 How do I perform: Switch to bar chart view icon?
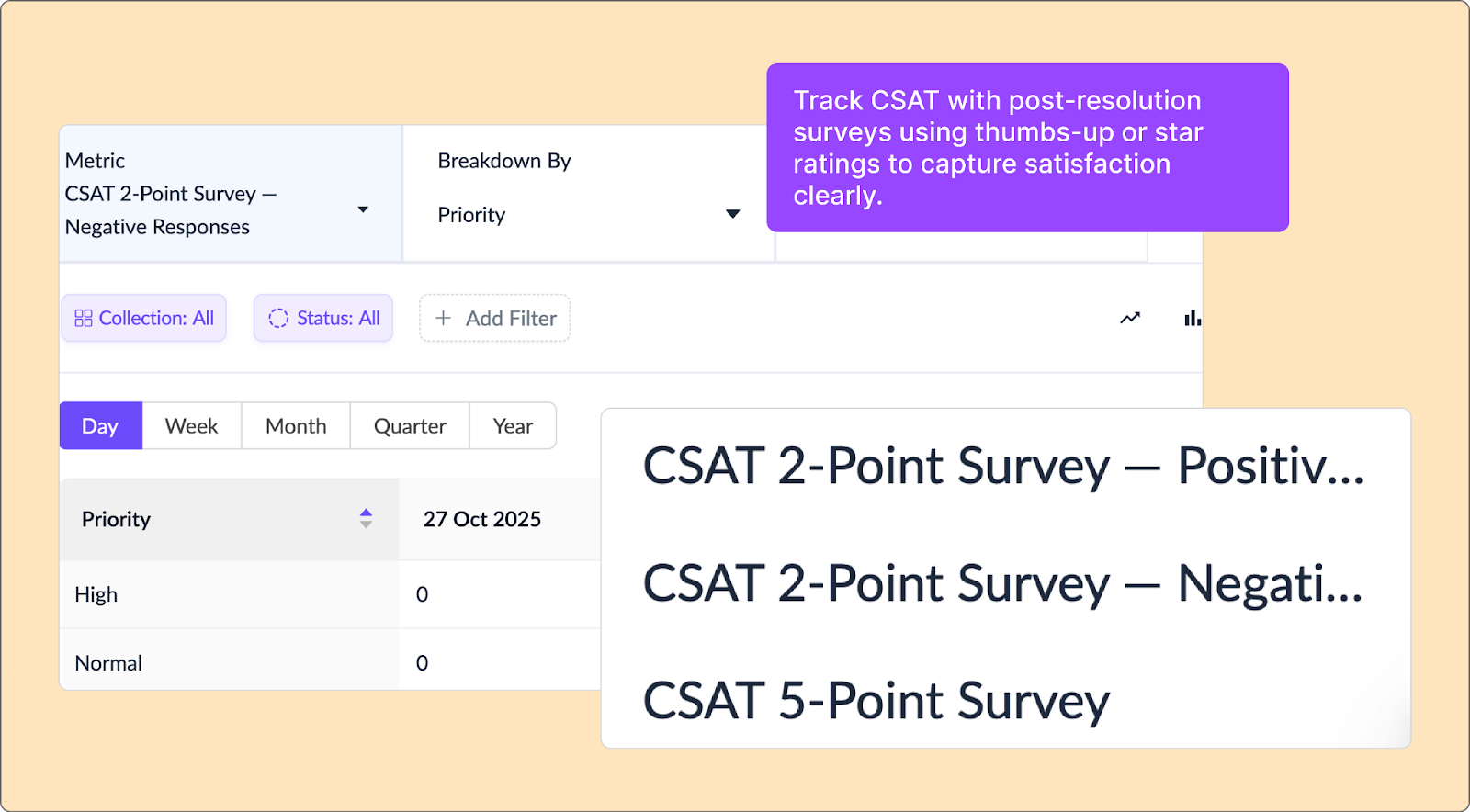click(x=1193, y=318)
